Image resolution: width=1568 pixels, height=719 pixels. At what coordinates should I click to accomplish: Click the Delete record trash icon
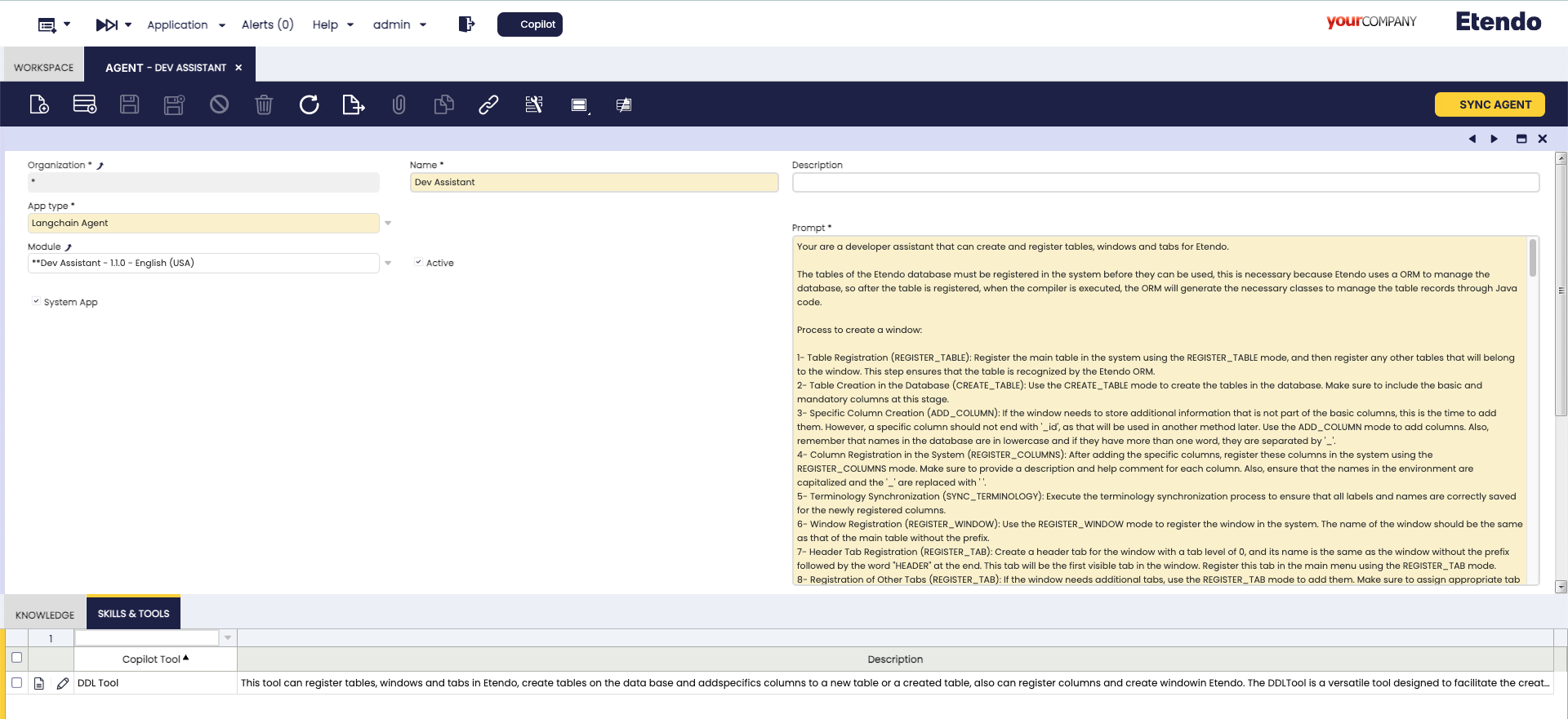point(264,104)
